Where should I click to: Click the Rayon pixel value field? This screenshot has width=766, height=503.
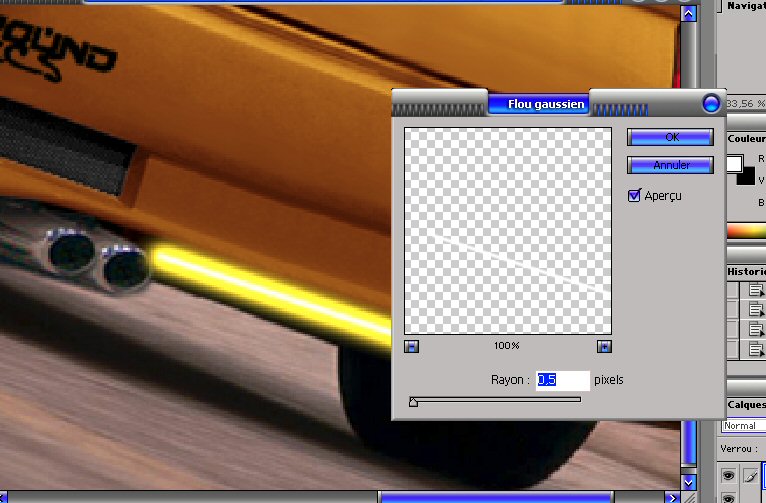(562, 380)
